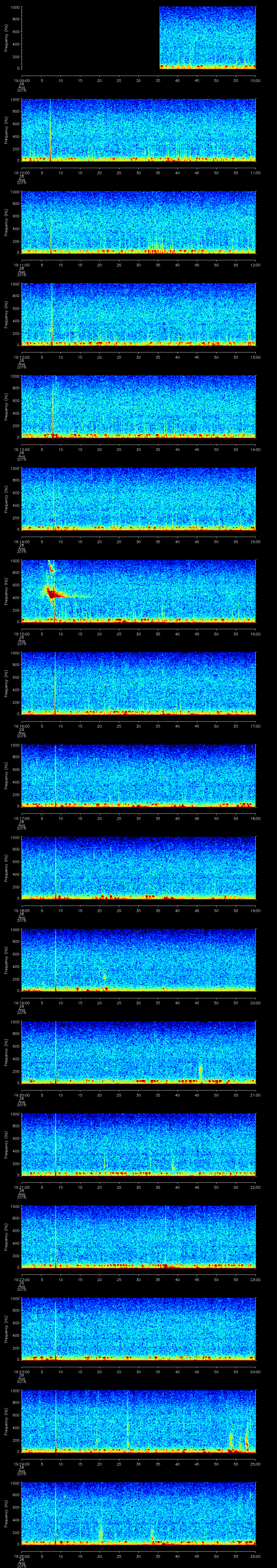Viewport: 277px width, 1568px height.
Task: Select the 19:18:00 spectrogram panel
Action: click(138, 868)
